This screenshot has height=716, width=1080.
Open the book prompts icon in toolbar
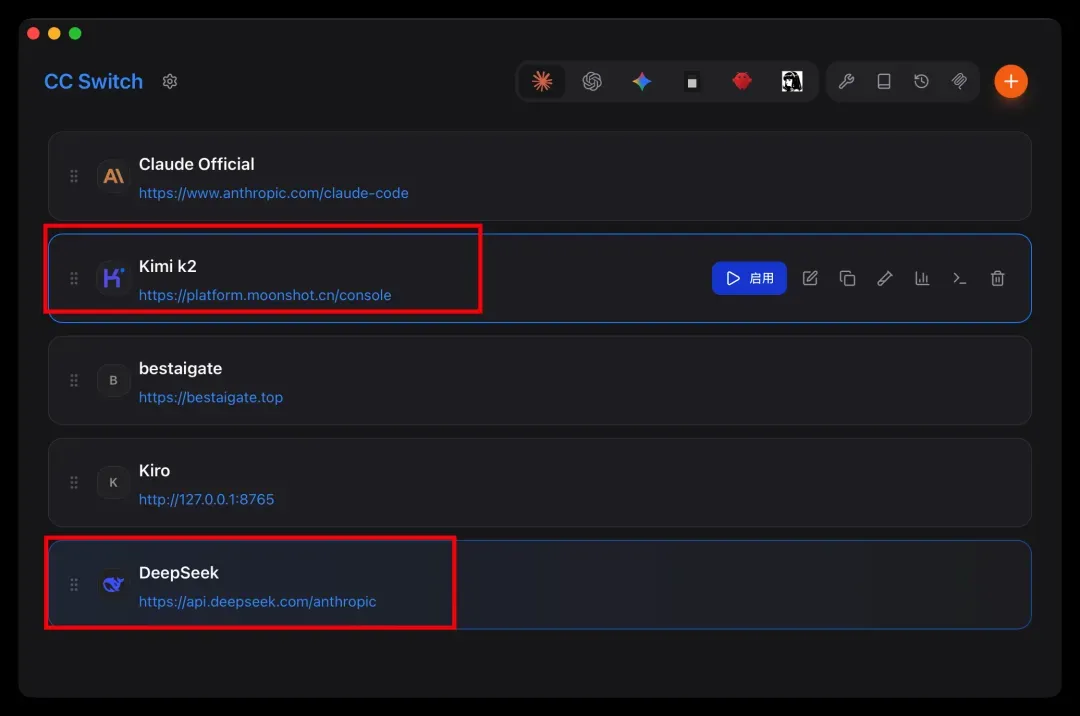point(884,81)
